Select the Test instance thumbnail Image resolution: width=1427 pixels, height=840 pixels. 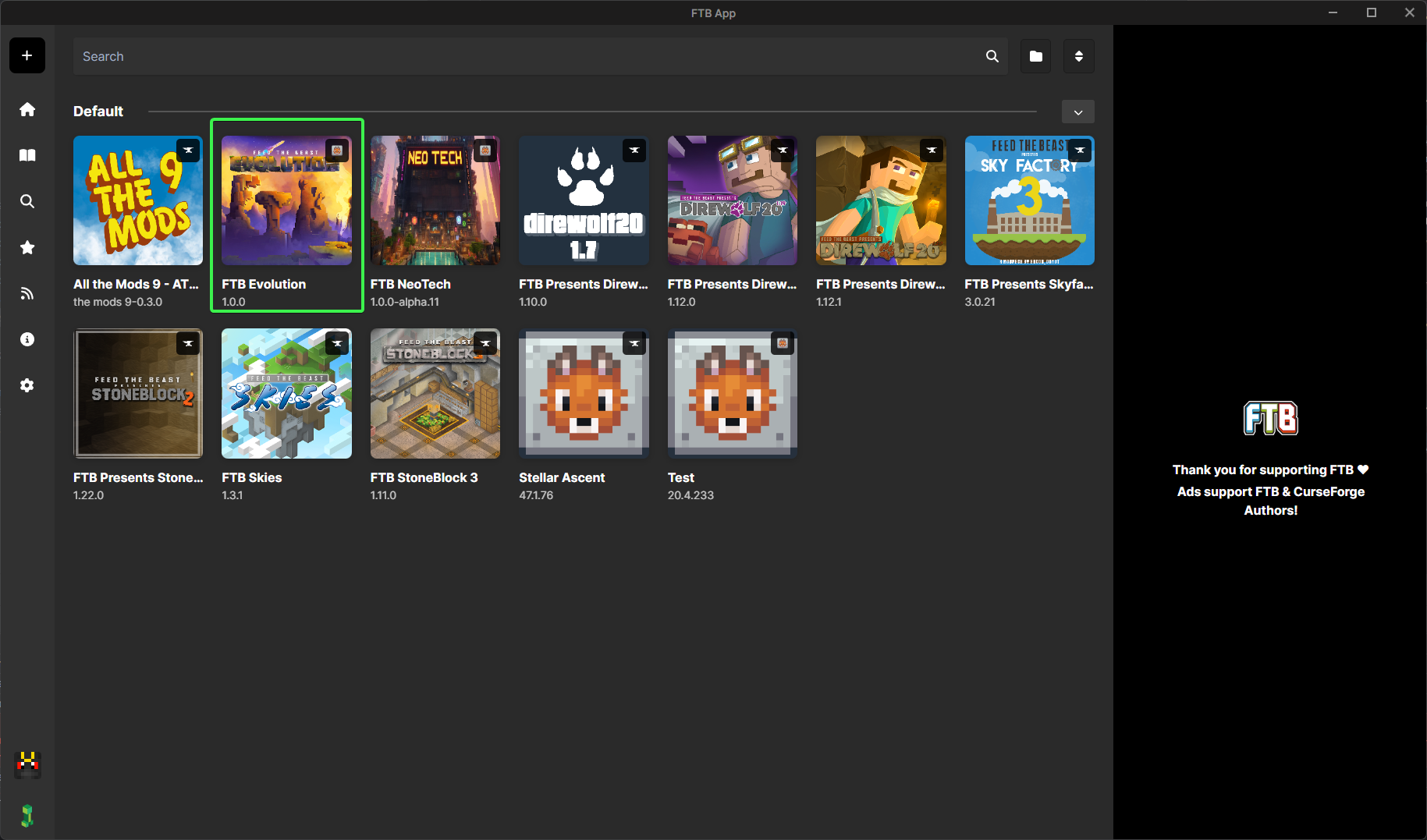tap(733, 393)
